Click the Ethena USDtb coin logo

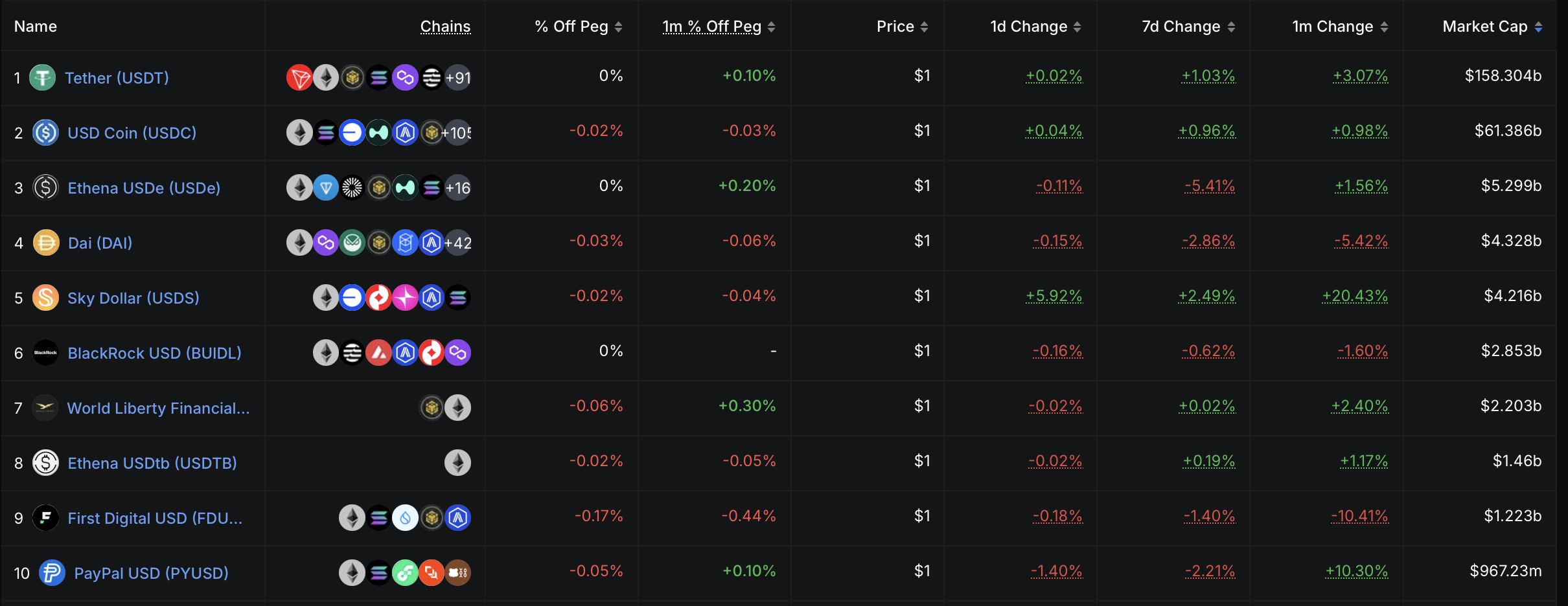click(x=45, y=463)
